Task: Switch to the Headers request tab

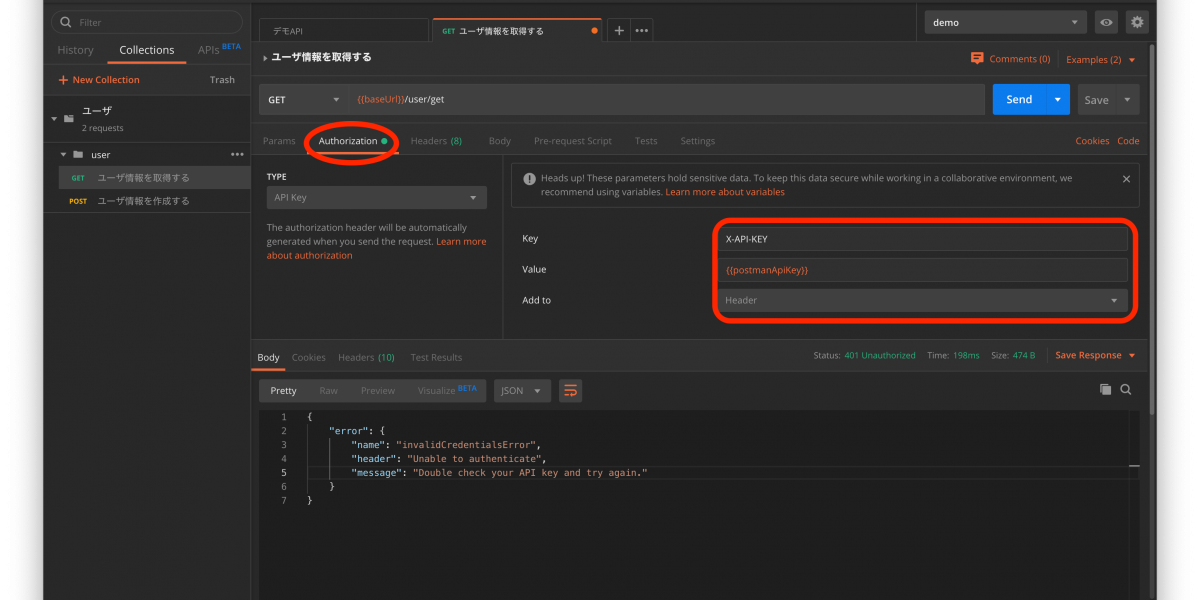Action: tap(435, 141)
